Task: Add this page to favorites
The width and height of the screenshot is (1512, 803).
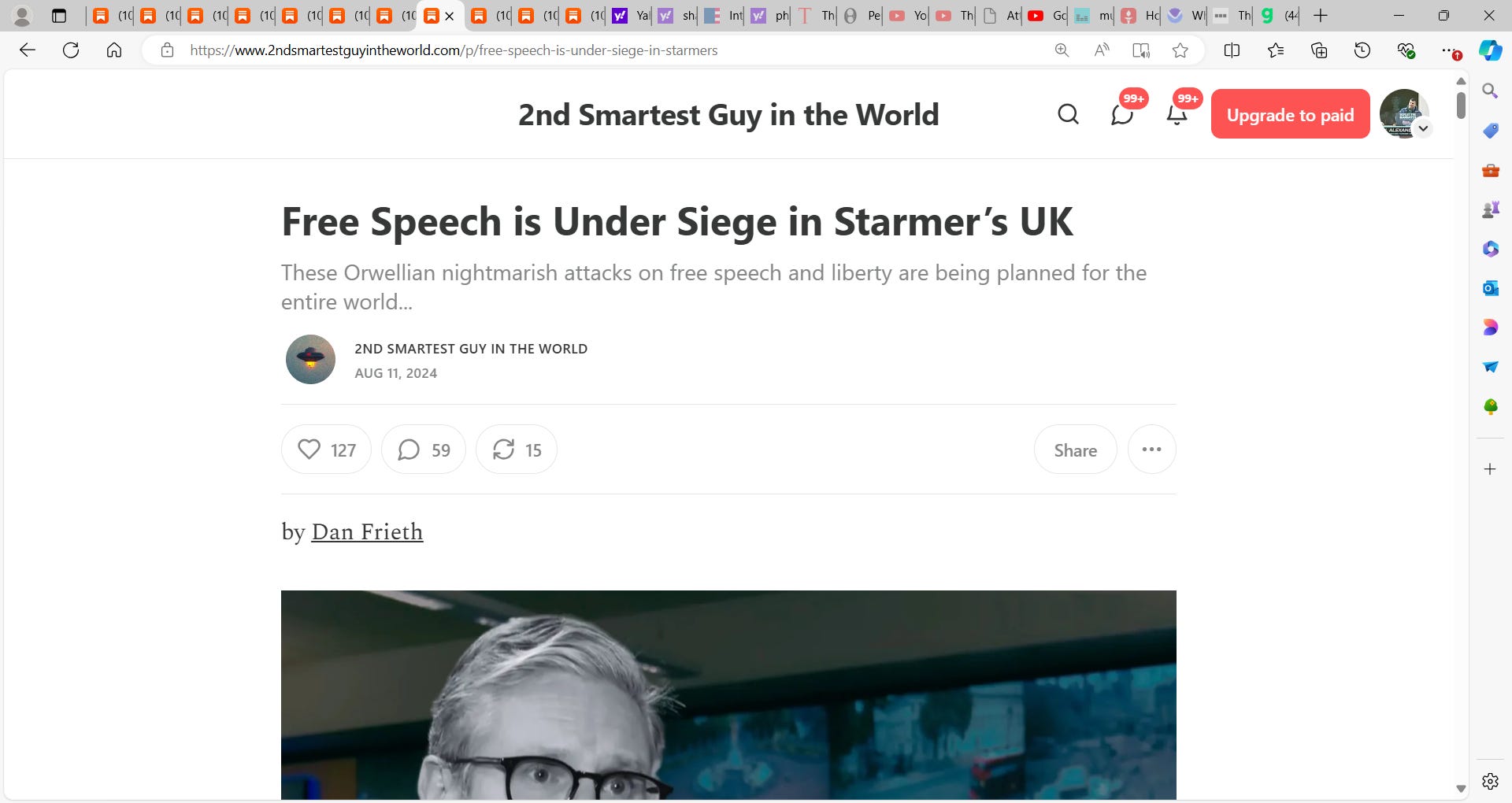Action: pos(1180,50)
